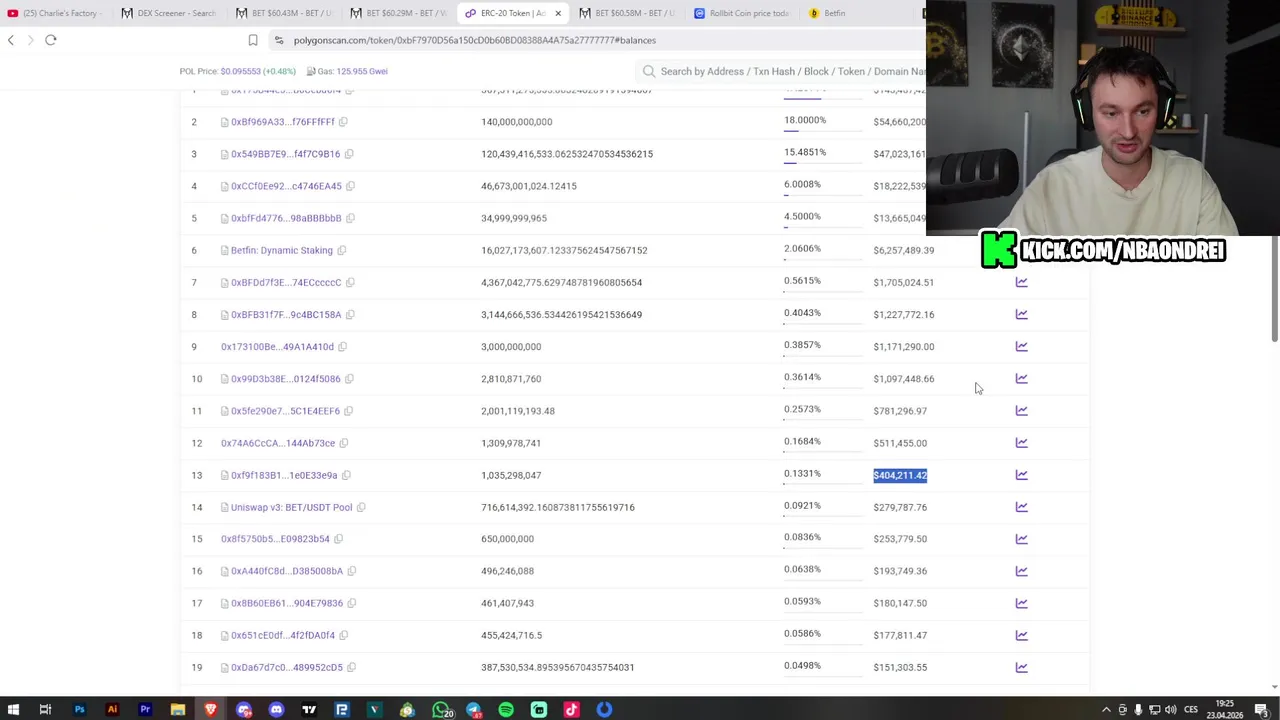Open holder 0x651cE0df...4f2fDA0f4
Viewport: 1280px width, 720px height.
point(283,635)
